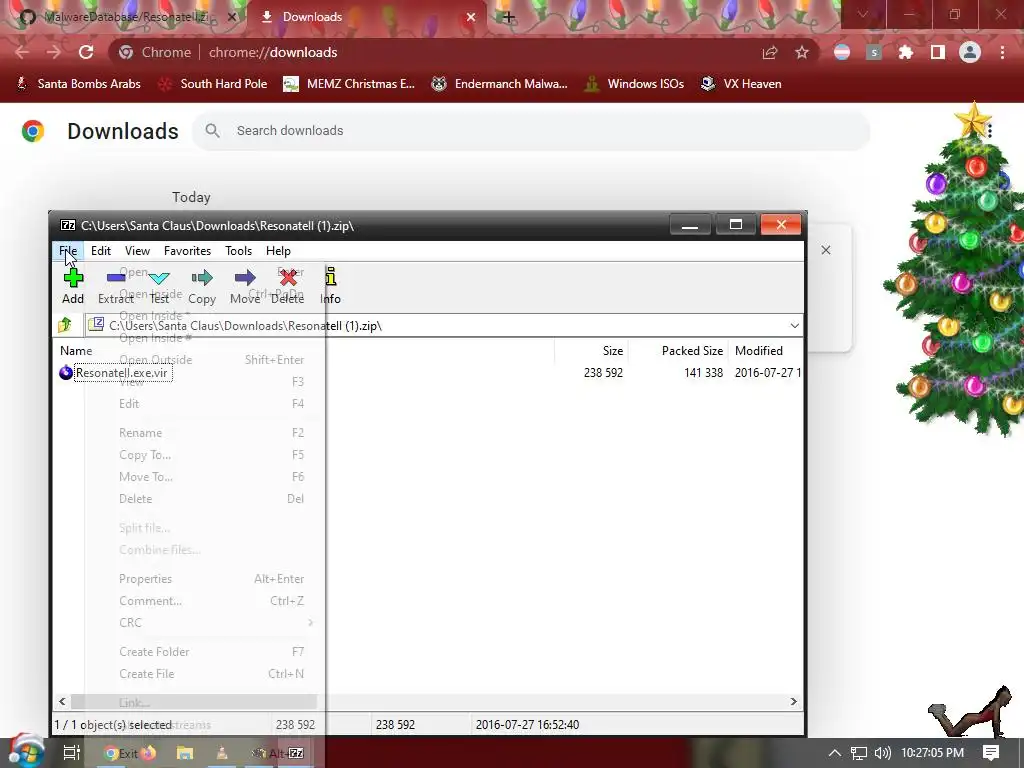Image resolution: width=1024 pixels, height=768 pixels.
Task: Click the gray 'S' extension icon
Action: pos(874,52)
